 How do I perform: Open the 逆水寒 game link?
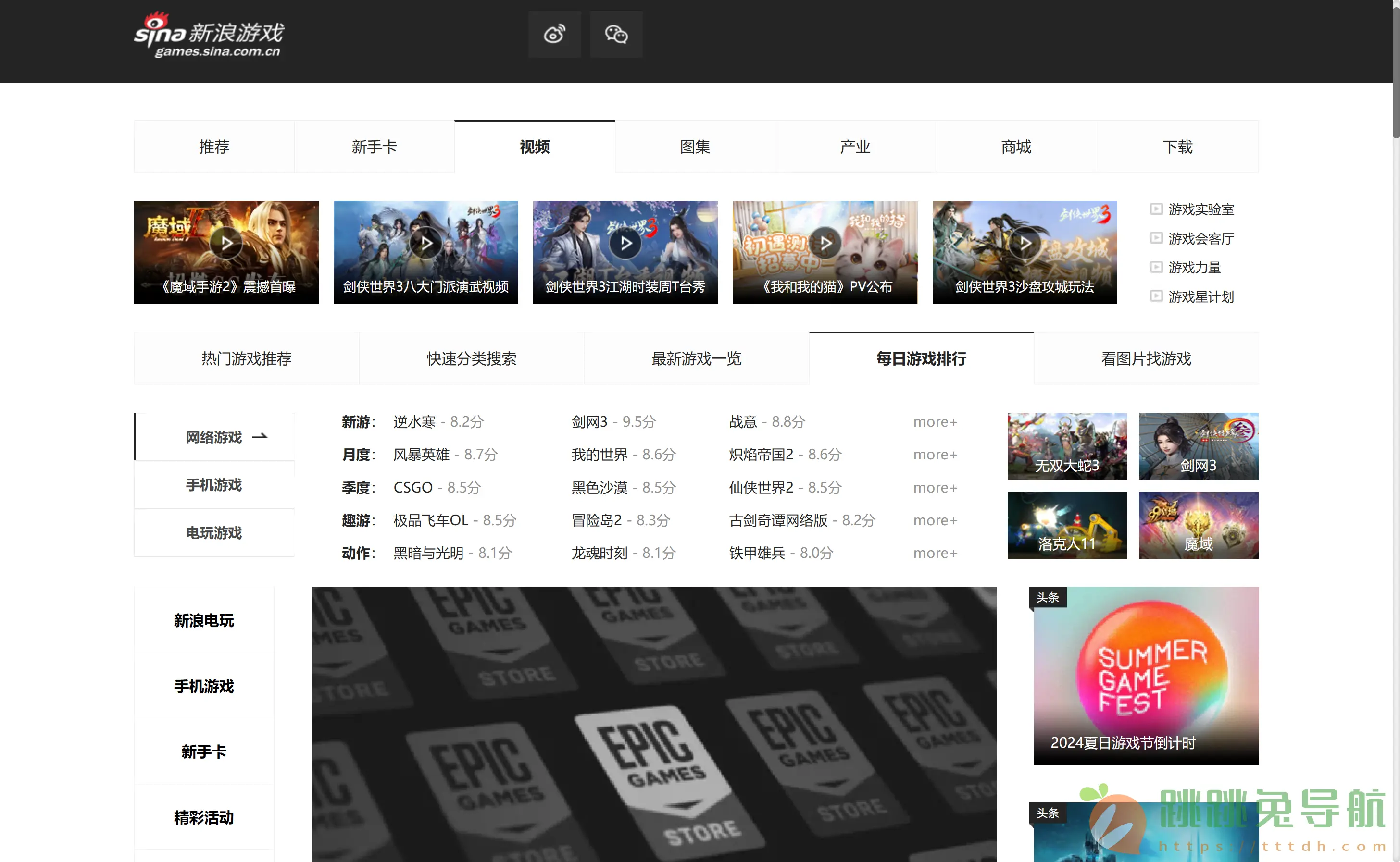point(414,422)
